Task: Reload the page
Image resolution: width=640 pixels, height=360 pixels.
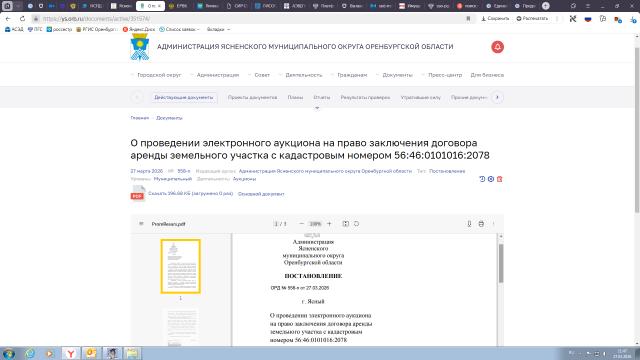Action: click(22, 19)
